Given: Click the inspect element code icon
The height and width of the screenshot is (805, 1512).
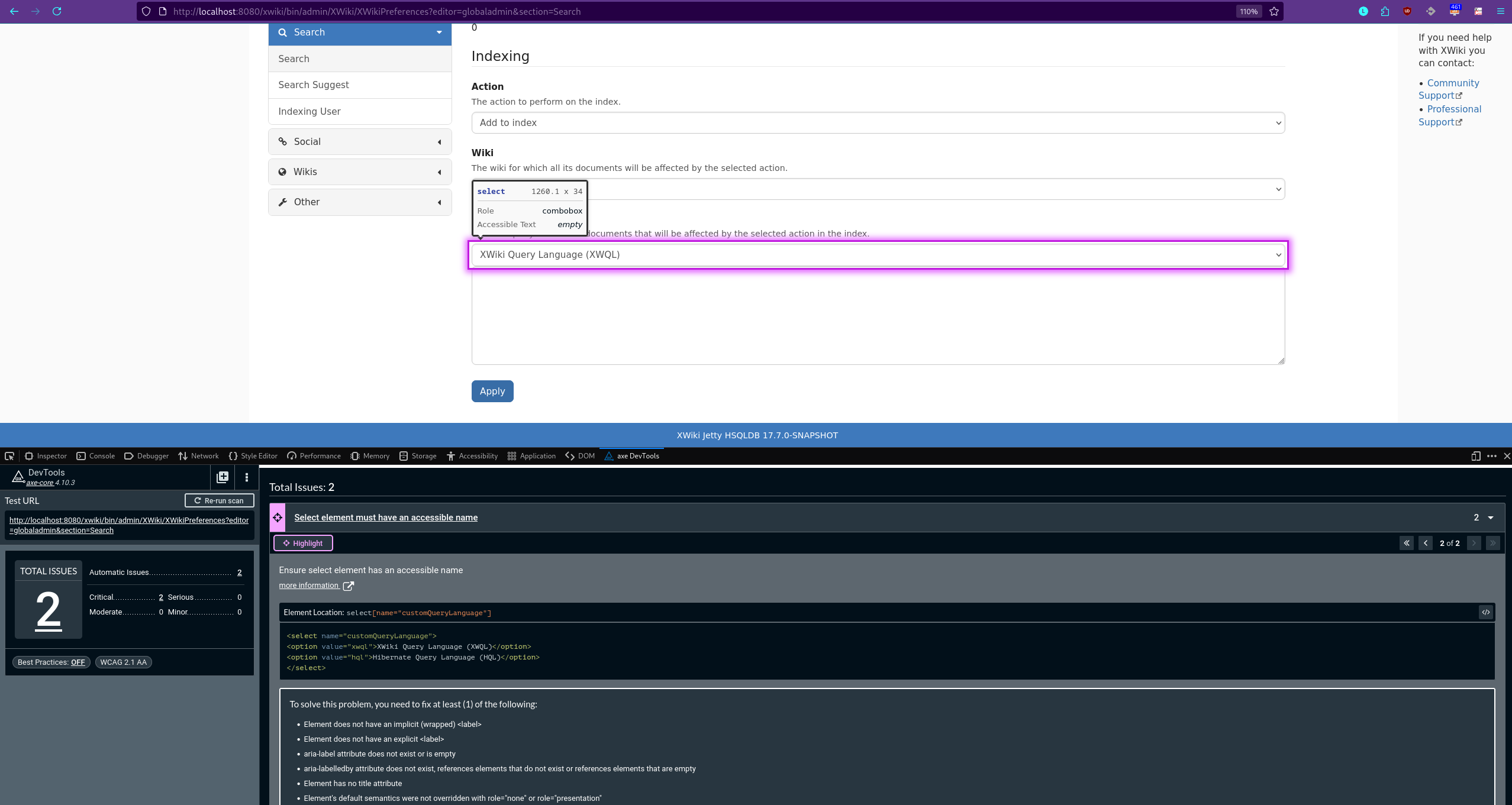Looking at the screenshot, I should tap(1486, 612).
